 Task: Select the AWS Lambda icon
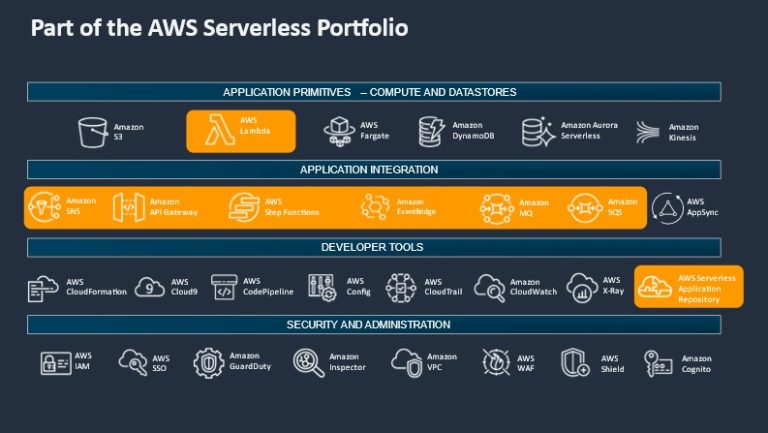pyautogui.click(x=220, y=130)
